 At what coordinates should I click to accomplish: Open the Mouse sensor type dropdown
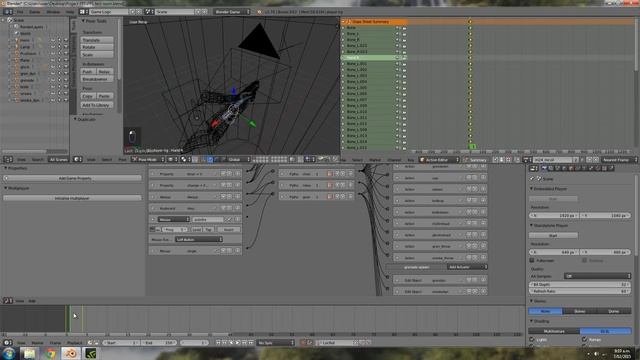pyautogui.click(x=173, y=220)
